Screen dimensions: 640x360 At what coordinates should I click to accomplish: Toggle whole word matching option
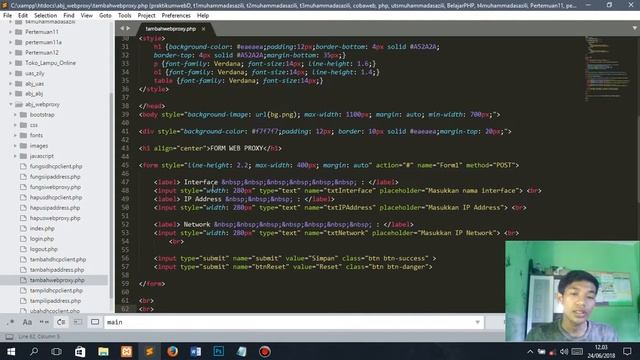[x=44, y=322]
